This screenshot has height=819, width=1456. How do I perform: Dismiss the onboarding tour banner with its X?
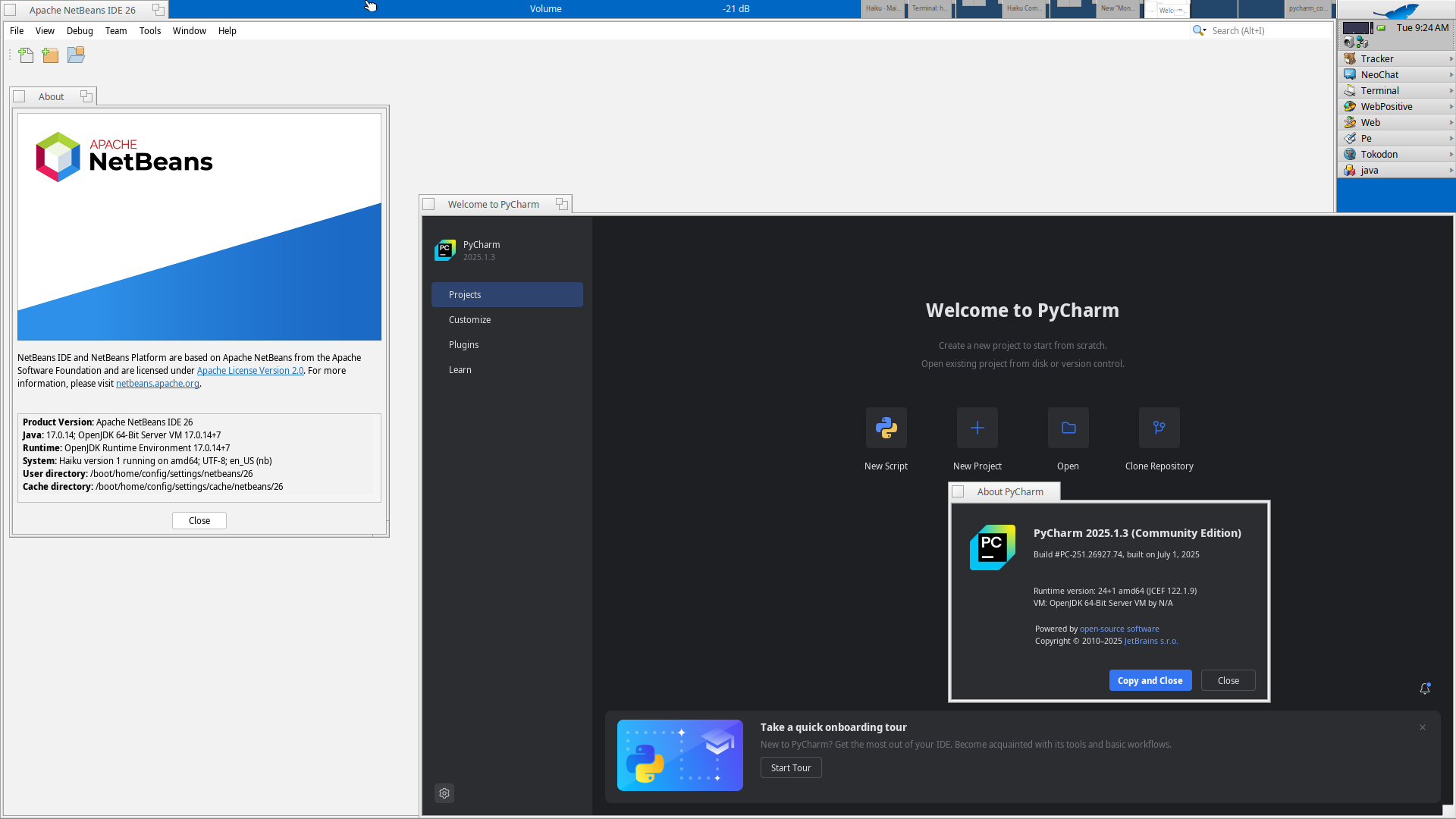1423,727
